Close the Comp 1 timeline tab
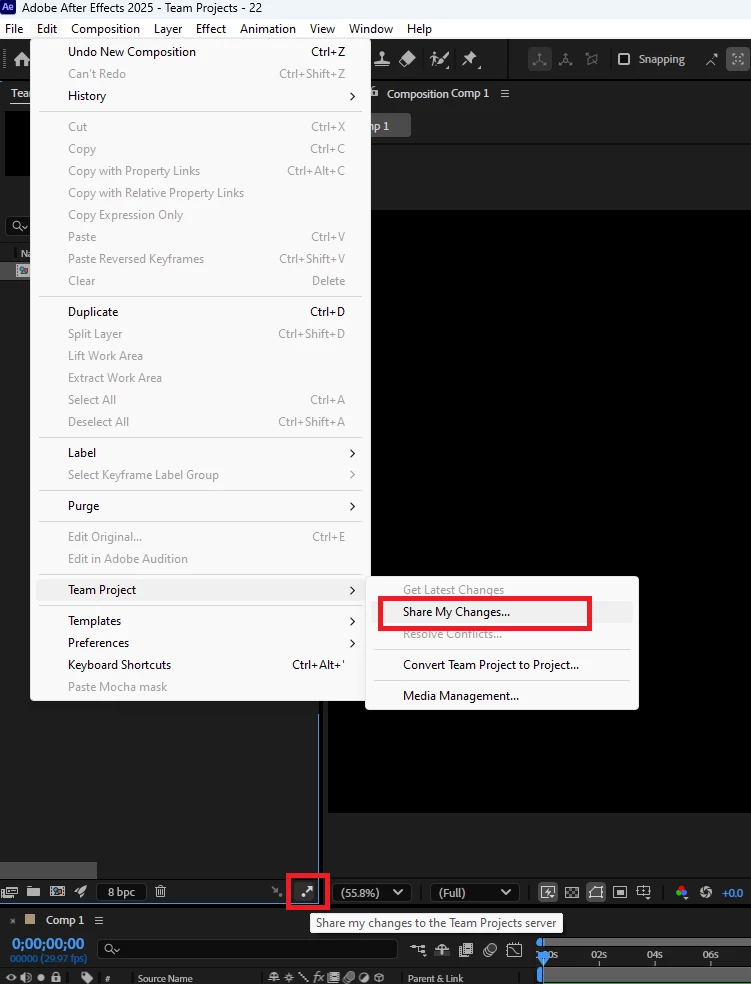The height and width of the screenshot is (984, 751). click(12, 921)
